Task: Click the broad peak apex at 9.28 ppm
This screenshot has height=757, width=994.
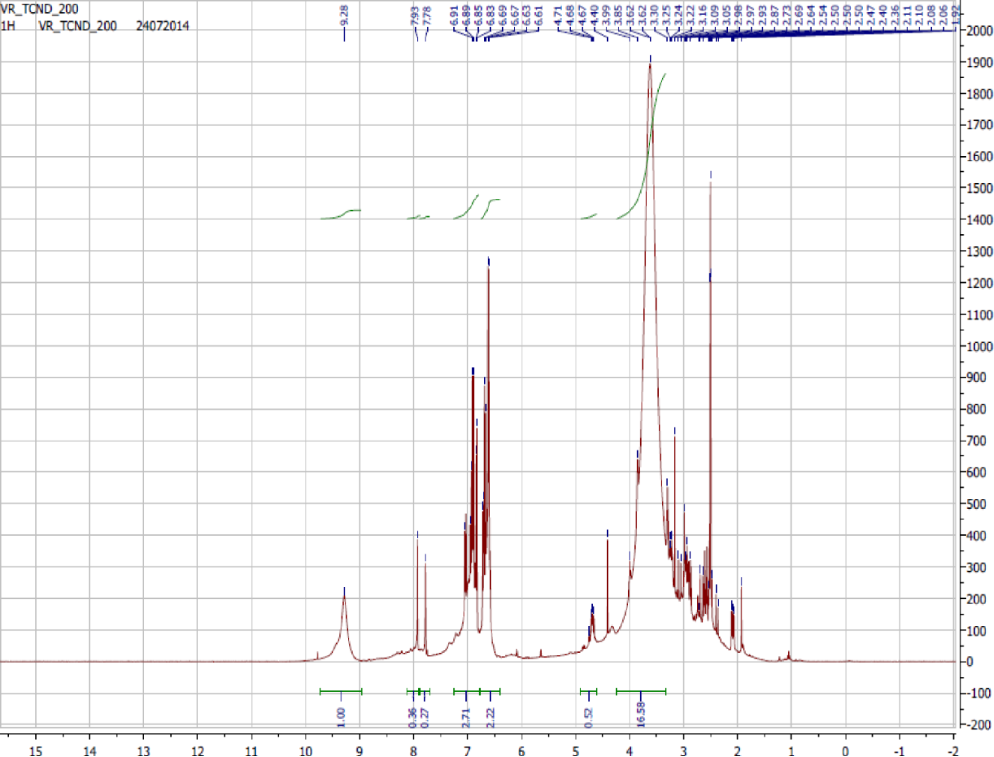Action: (344, 589)
